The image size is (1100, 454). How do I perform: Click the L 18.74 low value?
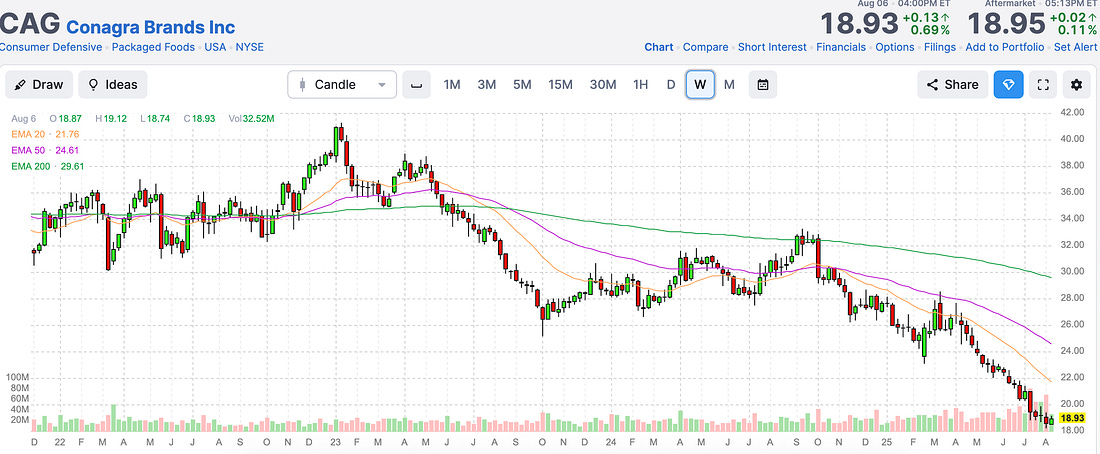[x=154, y=119]
